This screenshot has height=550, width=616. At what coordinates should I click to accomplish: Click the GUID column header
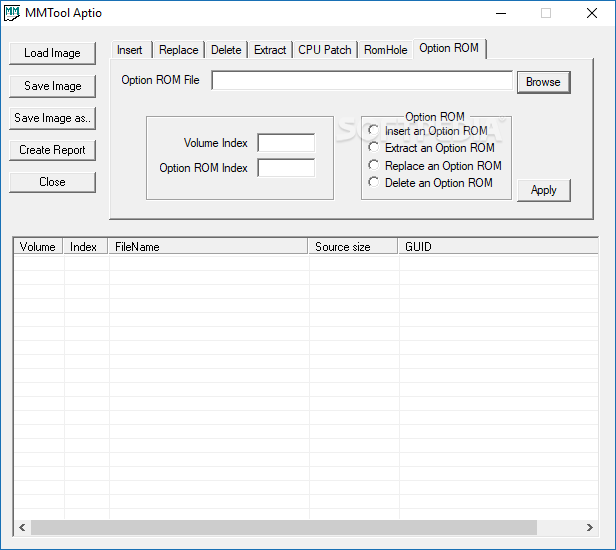coord(498,247)
